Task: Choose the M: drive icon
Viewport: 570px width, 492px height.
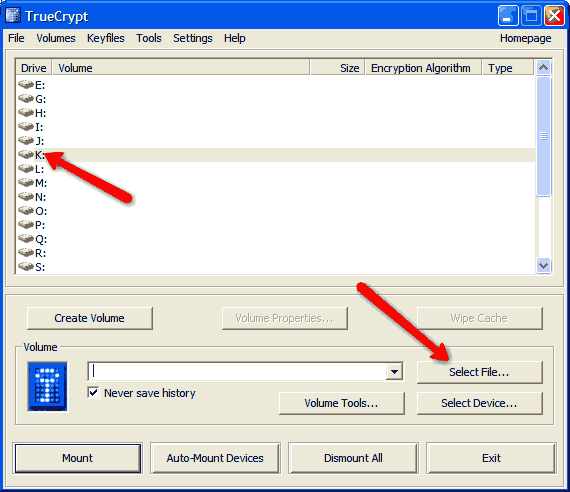Action: click(x=26, y=183)
